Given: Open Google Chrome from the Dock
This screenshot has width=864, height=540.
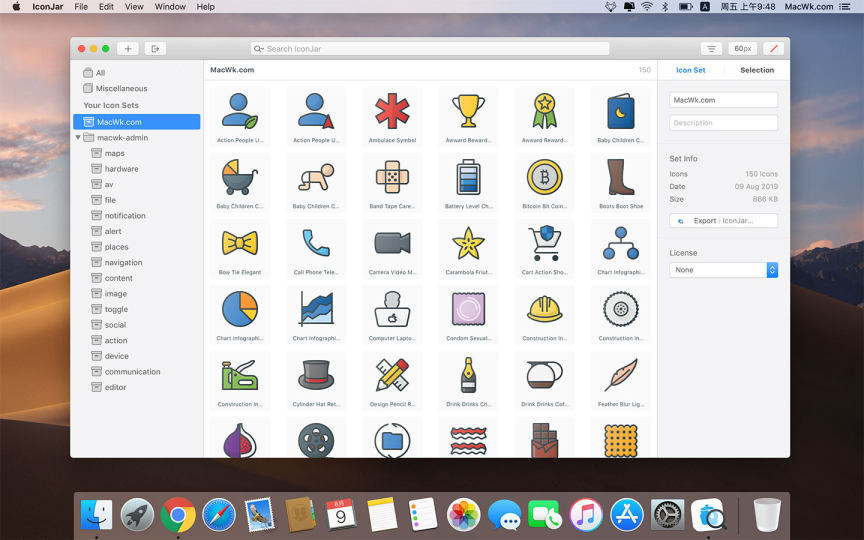Looking at the screenshot, I should tap(178, 515).
